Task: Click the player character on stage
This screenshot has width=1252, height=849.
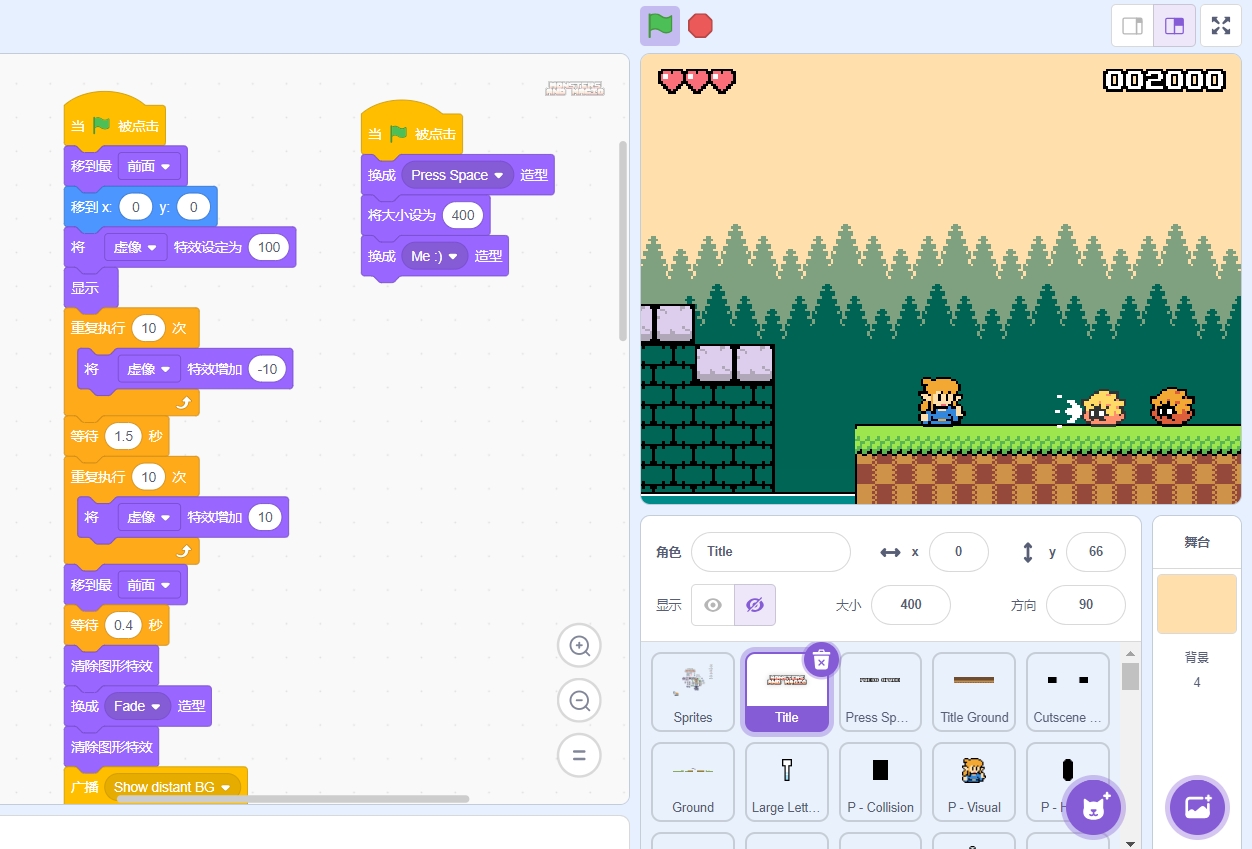Action: click(x=940, y=401)
